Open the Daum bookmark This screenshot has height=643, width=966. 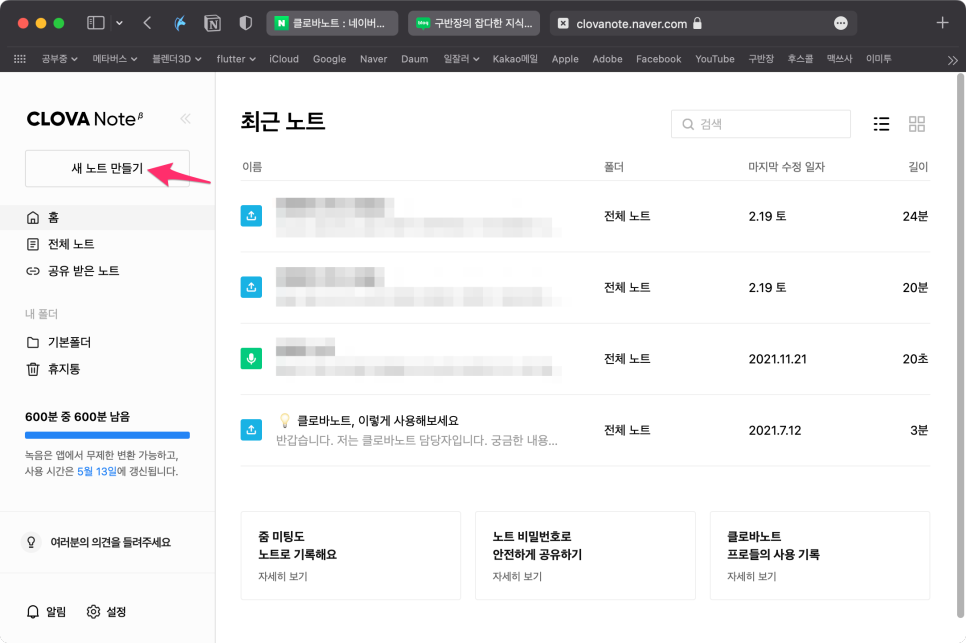tap(415, 59)
